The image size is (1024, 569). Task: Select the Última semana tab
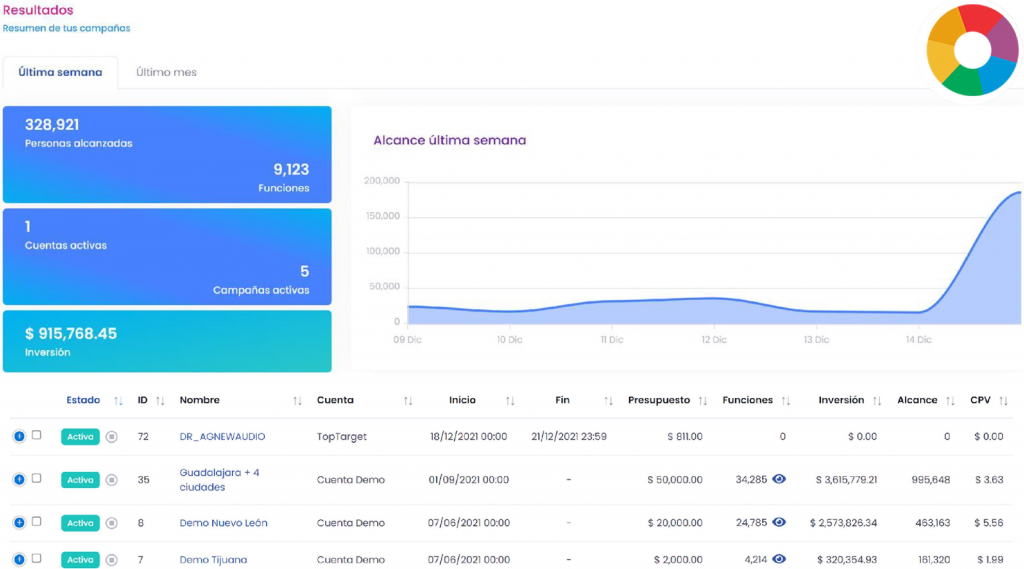[x=60, y=72]
